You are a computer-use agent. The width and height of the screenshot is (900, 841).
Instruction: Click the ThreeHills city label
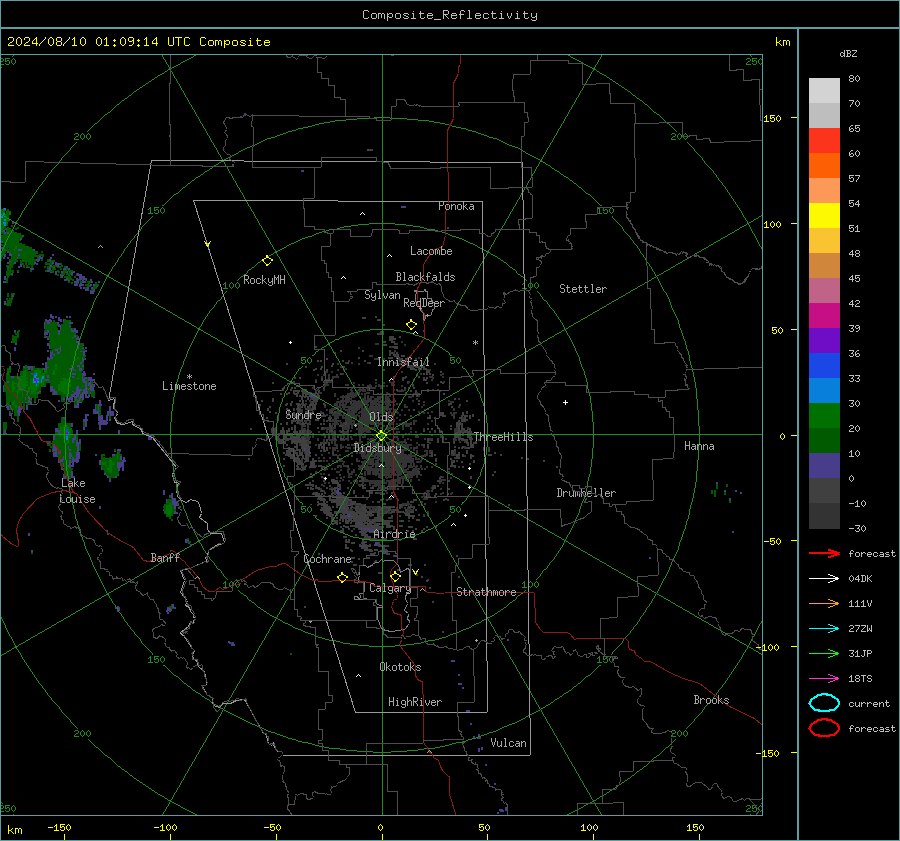coord(503,437)
